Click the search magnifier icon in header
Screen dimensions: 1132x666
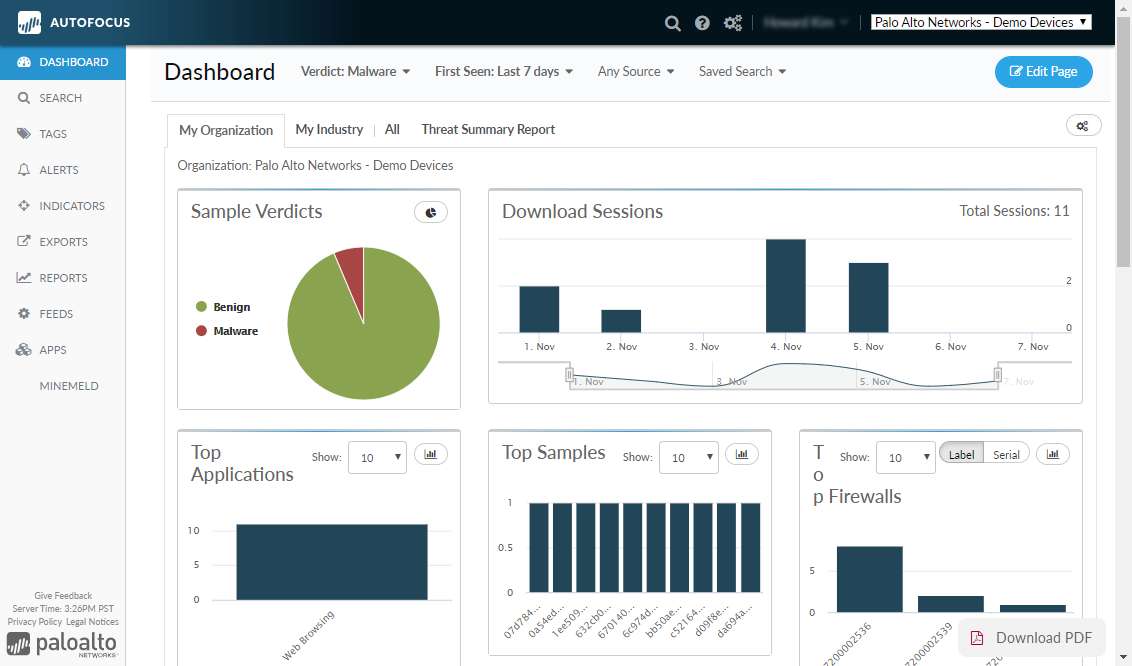coord(673,23)
